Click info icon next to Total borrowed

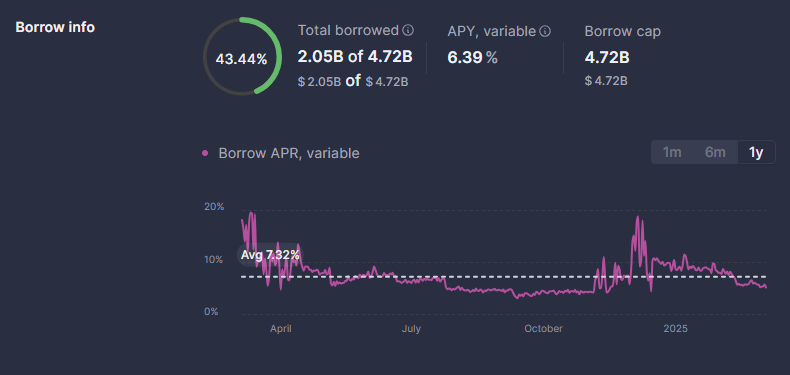pos(408,31)
